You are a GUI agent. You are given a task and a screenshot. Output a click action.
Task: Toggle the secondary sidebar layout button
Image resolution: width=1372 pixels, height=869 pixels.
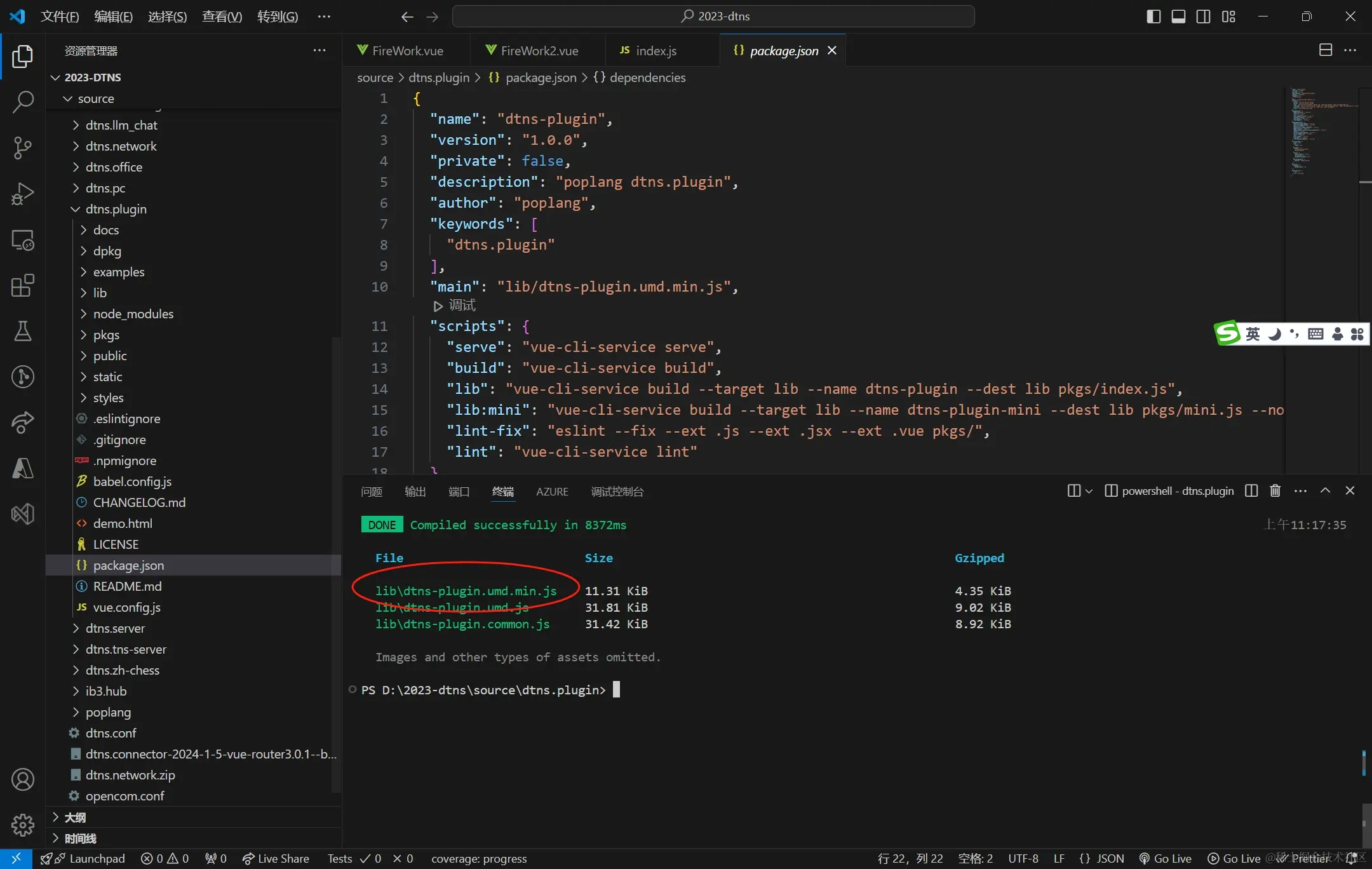(x=1203, y=17)
